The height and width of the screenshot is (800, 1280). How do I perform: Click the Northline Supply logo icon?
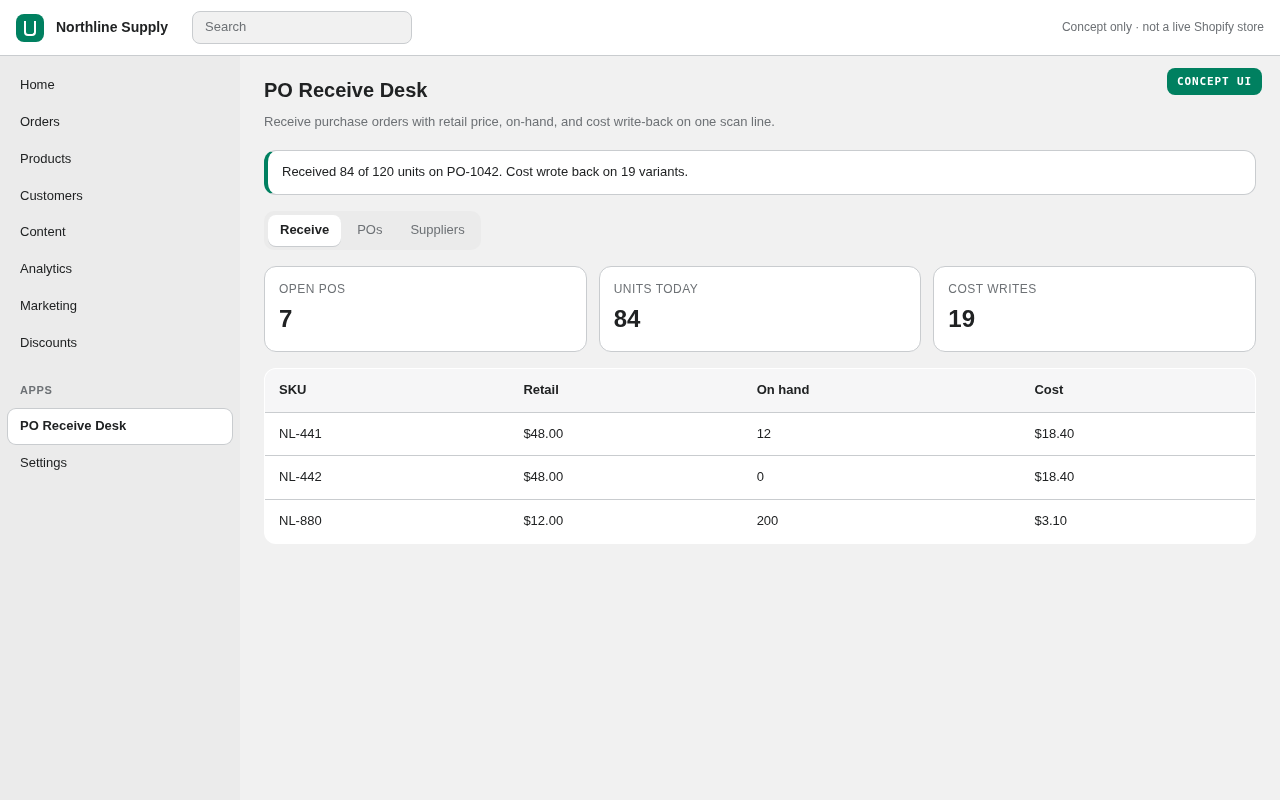click(x=30, y=28)
